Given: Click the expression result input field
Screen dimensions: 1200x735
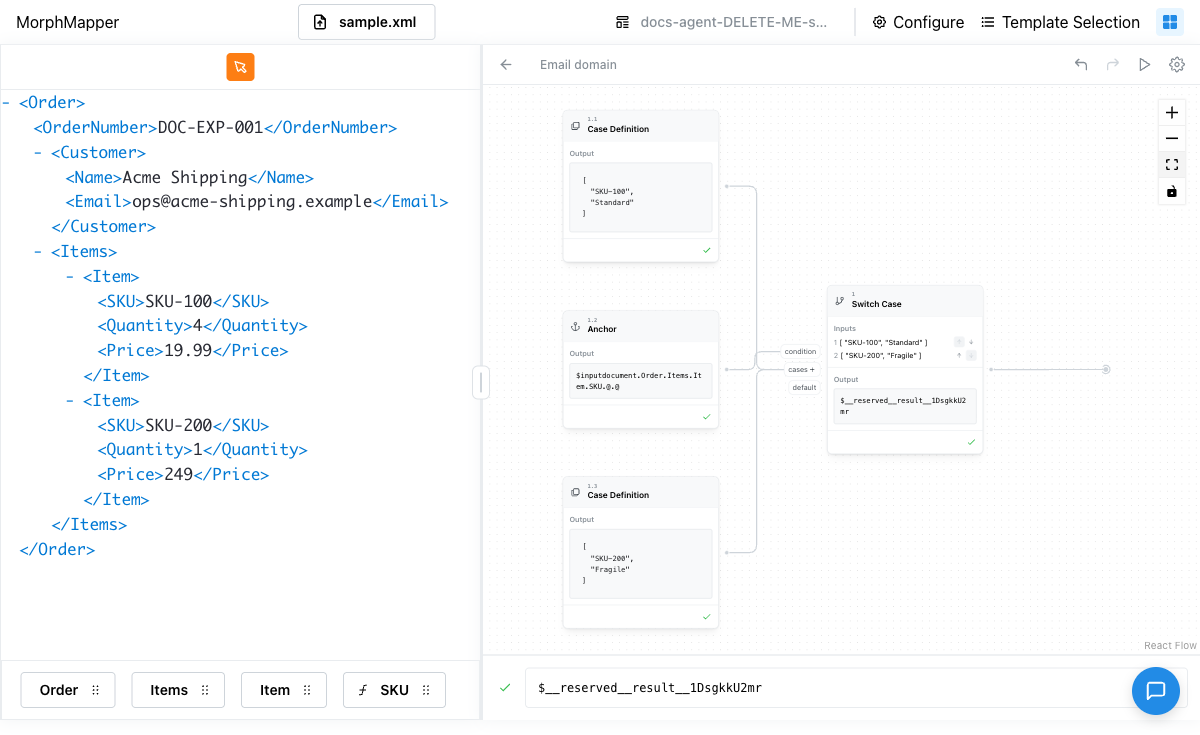Looking at the screenshot, I should pos(856,688).
